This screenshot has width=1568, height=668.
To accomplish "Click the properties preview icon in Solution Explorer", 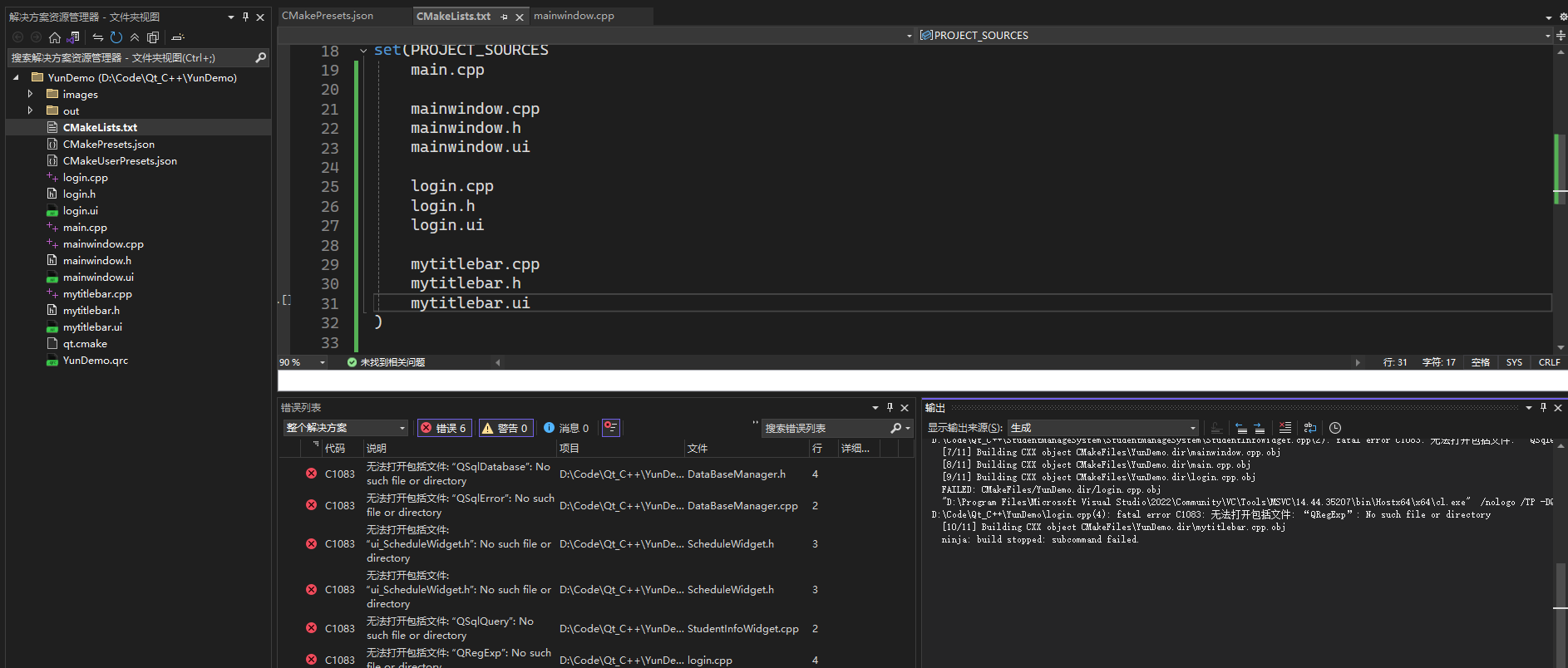I will coord(177,37).
